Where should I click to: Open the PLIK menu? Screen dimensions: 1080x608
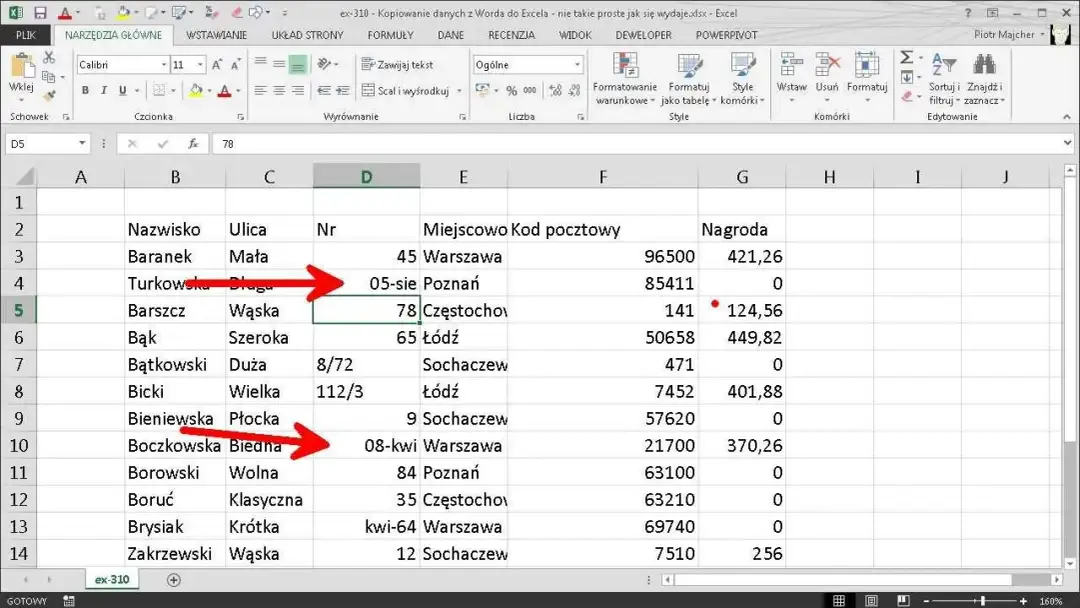[x=26, y=34]
